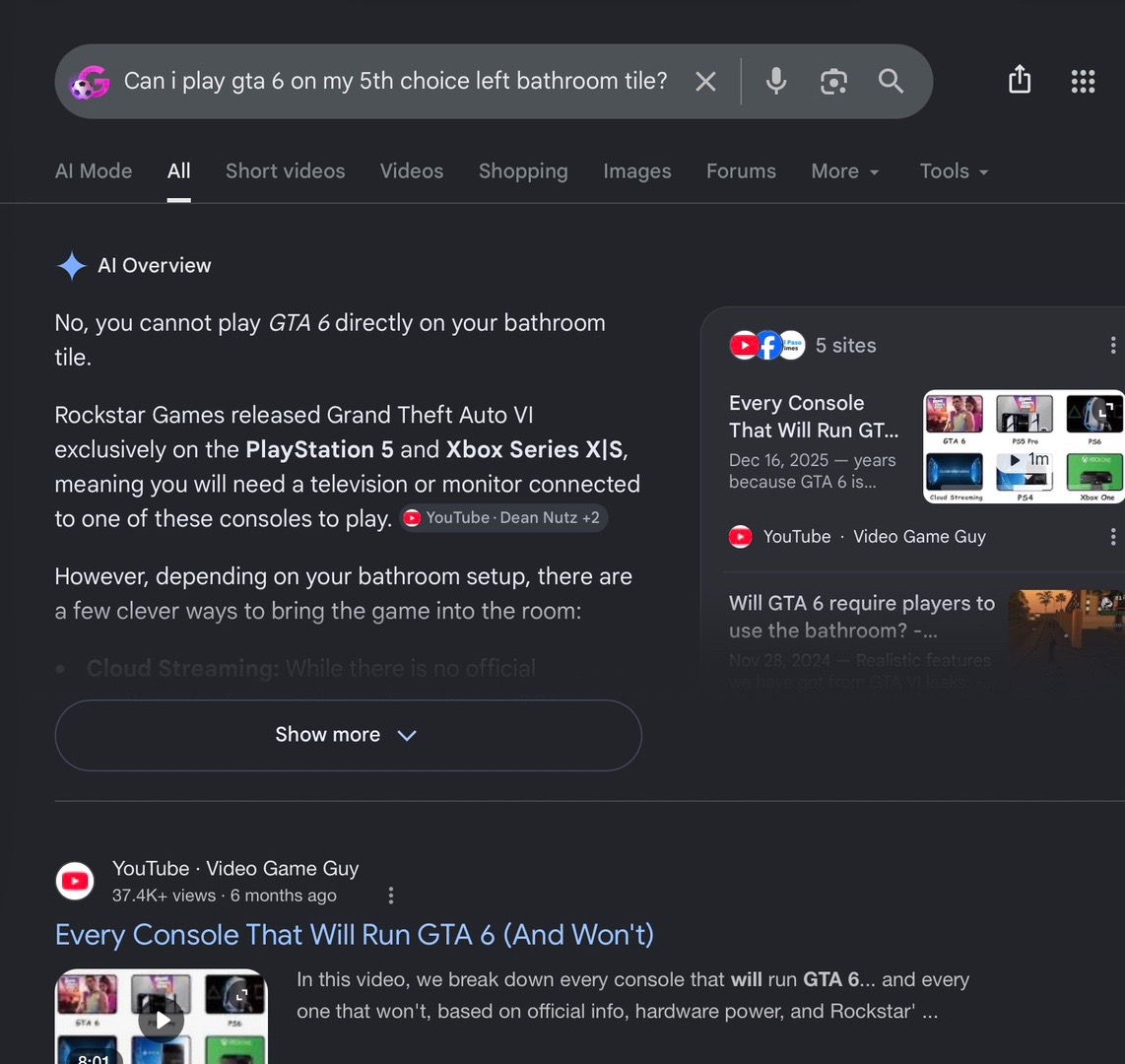Switch to the Shopping tab
This screenshot has width=1125, height=1064.
coord(523,170)
